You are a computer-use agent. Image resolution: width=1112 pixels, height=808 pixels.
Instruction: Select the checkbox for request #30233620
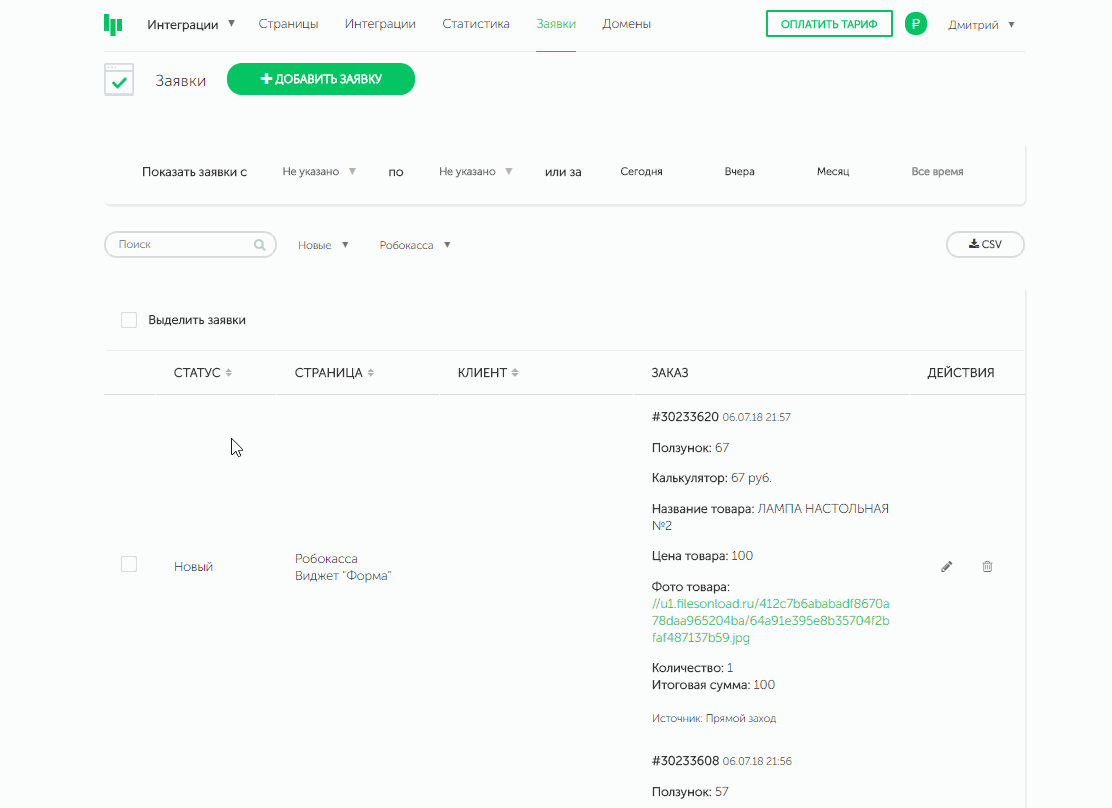[x=129, y=564]
